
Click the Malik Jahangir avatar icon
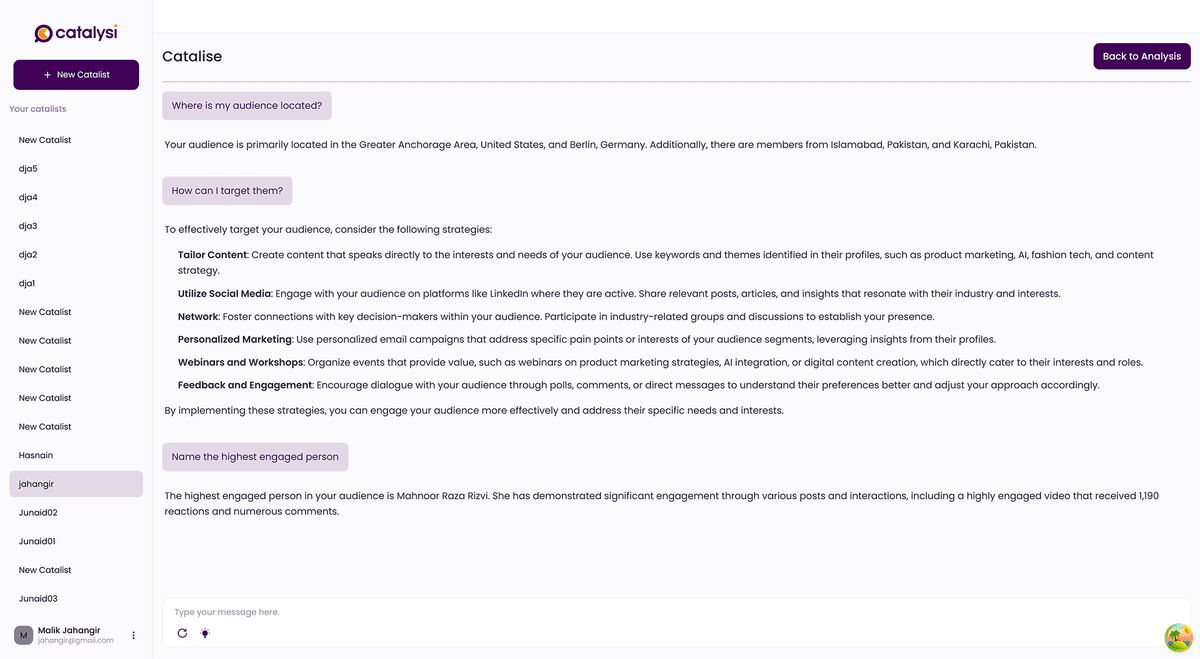point(23,635)
